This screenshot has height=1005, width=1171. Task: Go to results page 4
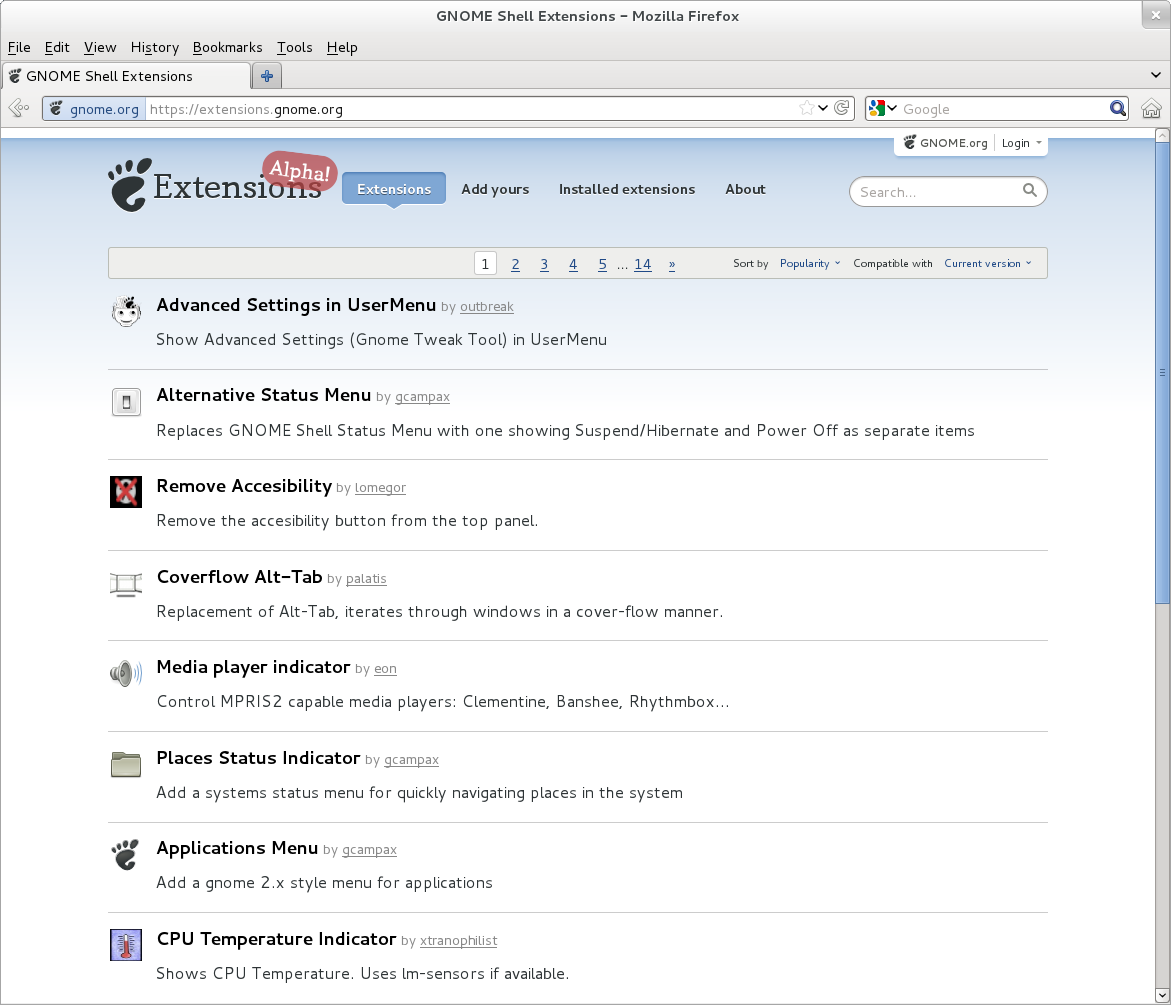[573, 264]
